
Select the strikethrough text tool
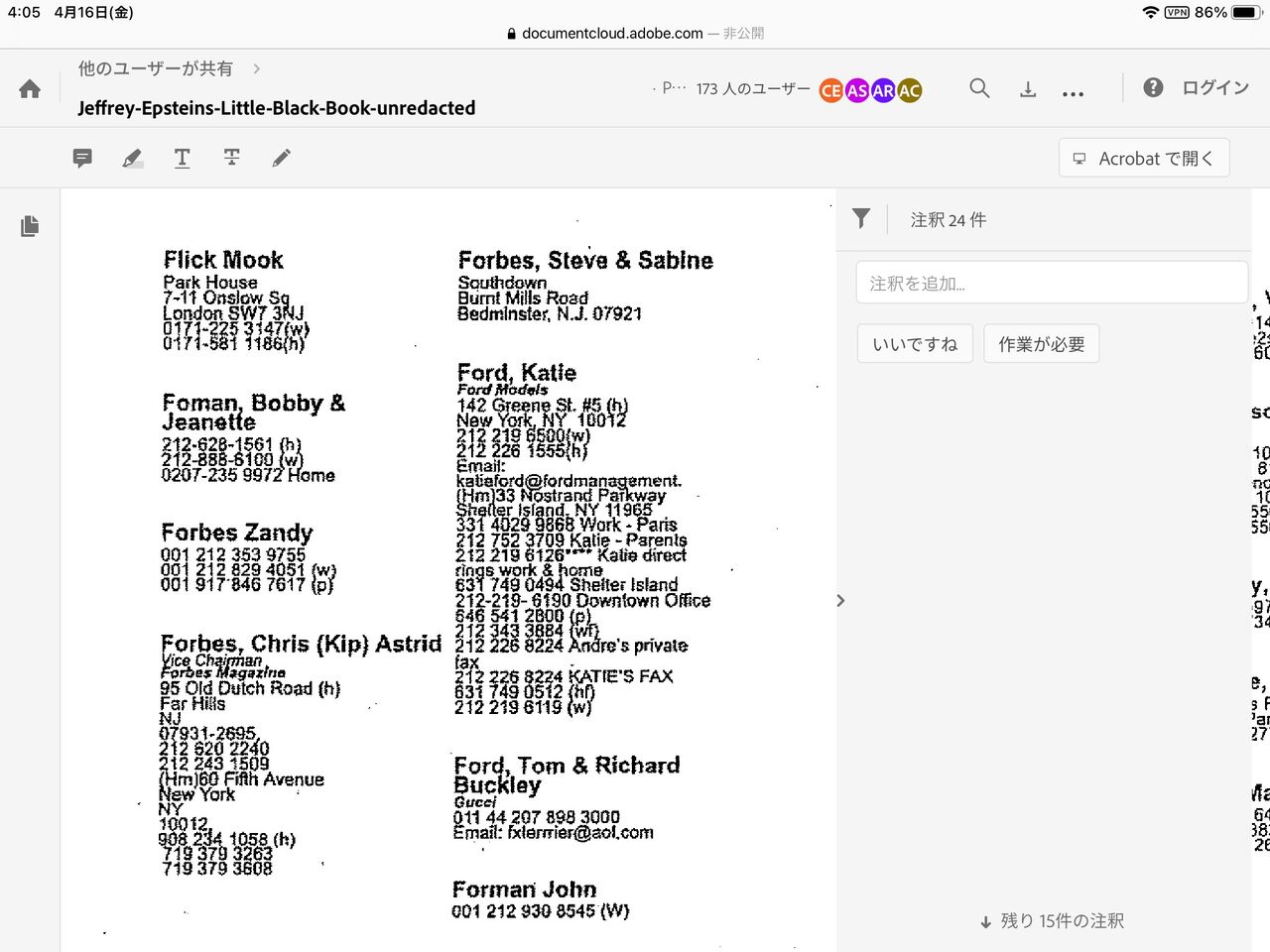pyautogui.click(x=232, y=158)
